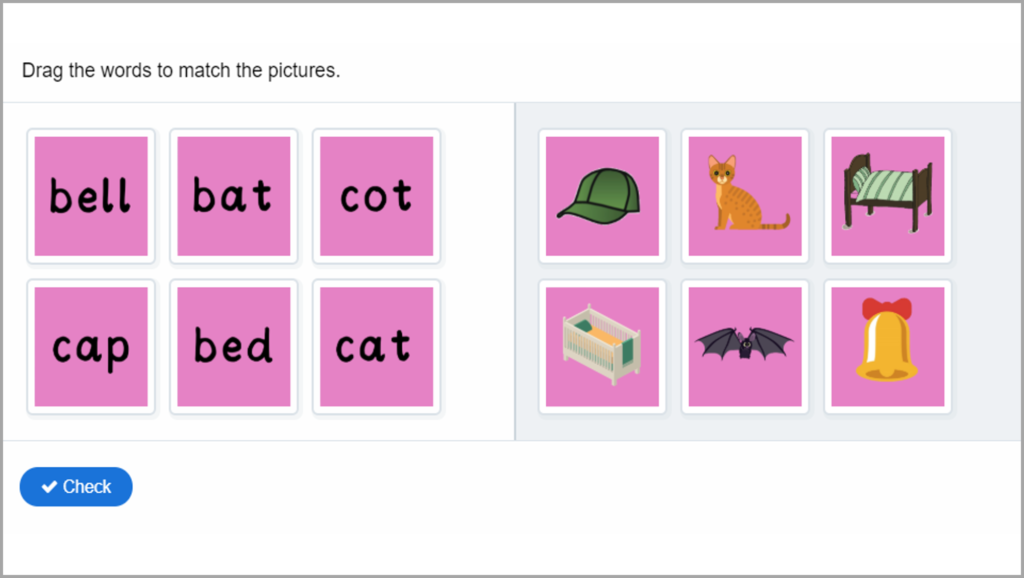Select the cap word card
This screenshot has height=578, width=1024.
click(x=91, y=346)
